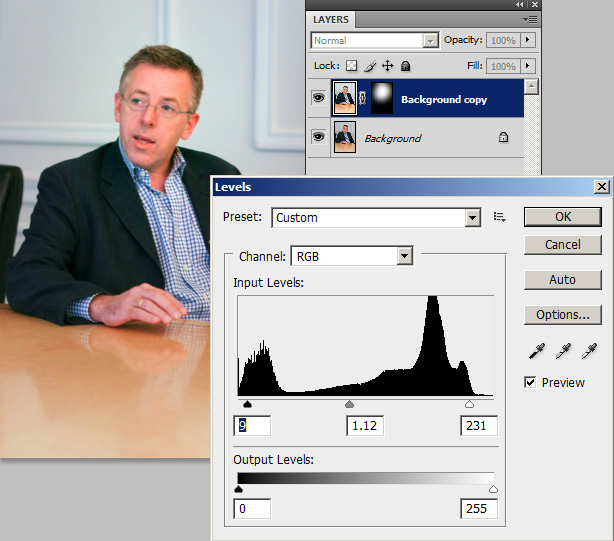This screenshot has width=614, height=541.
Task: Click the OK button
Action: [562, 217]
